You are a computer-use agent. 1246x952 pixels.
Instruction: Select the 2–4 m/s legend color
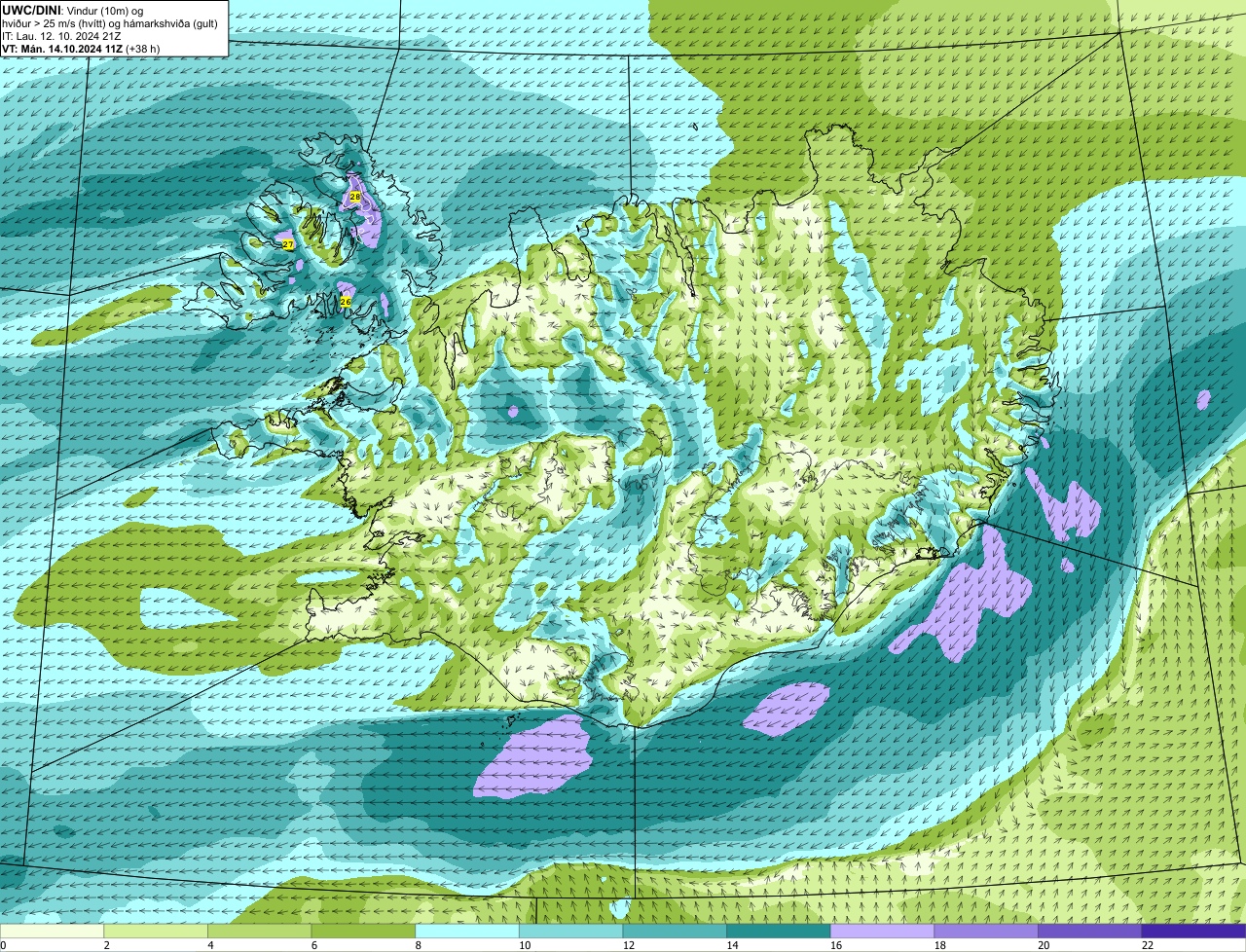click(156, 931)
